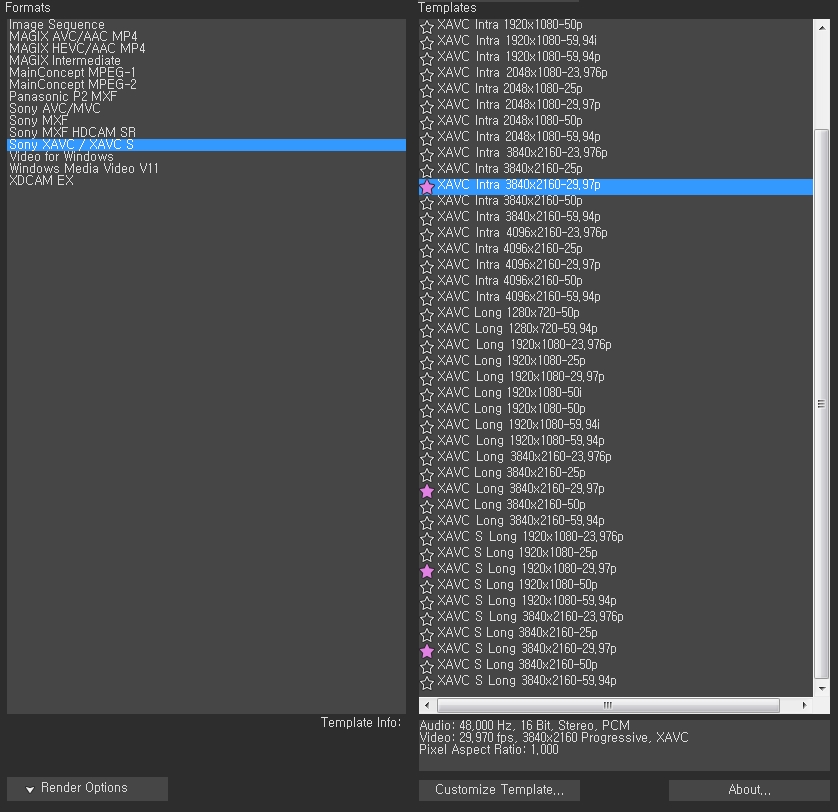This screenshot has height=812, width=838.
Task: Unstar the XAVC S Long 1920x1080-29,97p favorite
Action: point(426,571)
